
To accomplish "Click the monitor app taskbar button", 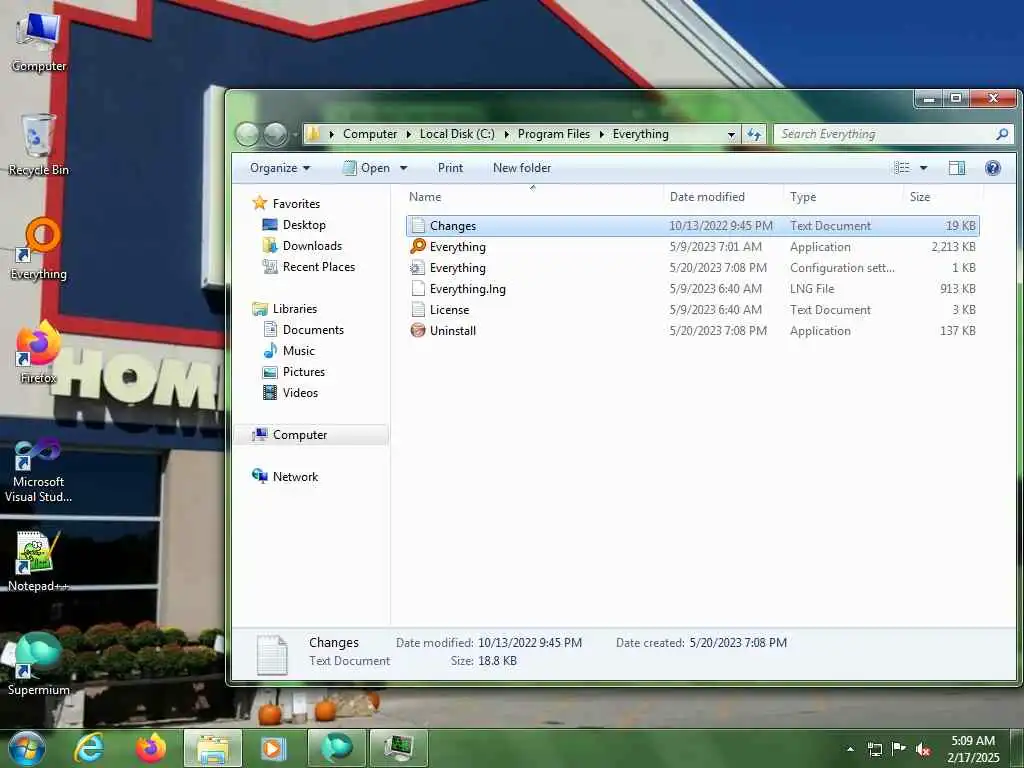I will [398, 748].
